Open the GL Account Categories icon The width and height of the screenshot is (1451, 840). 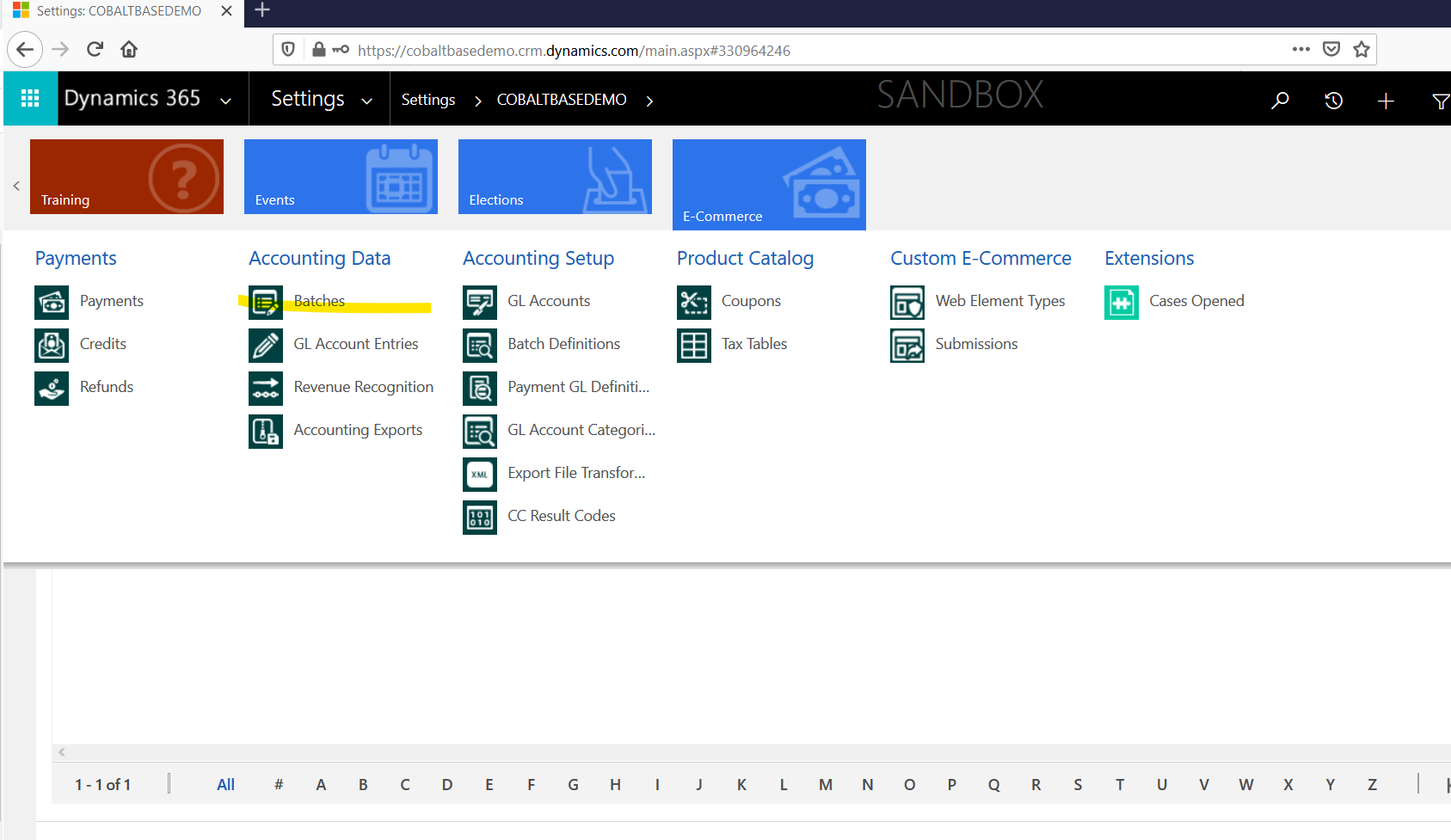pyautogui.click(x=480, y=431)
